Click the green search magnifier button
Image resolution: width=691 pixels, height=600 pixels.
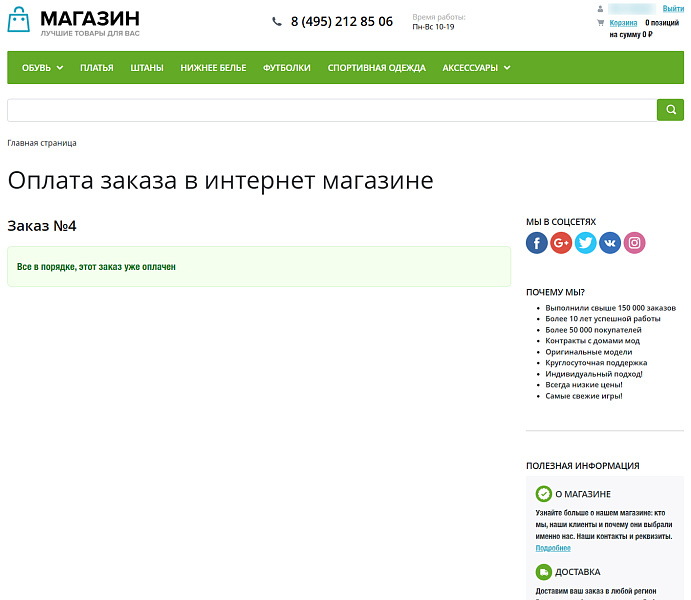coord(670,110)
